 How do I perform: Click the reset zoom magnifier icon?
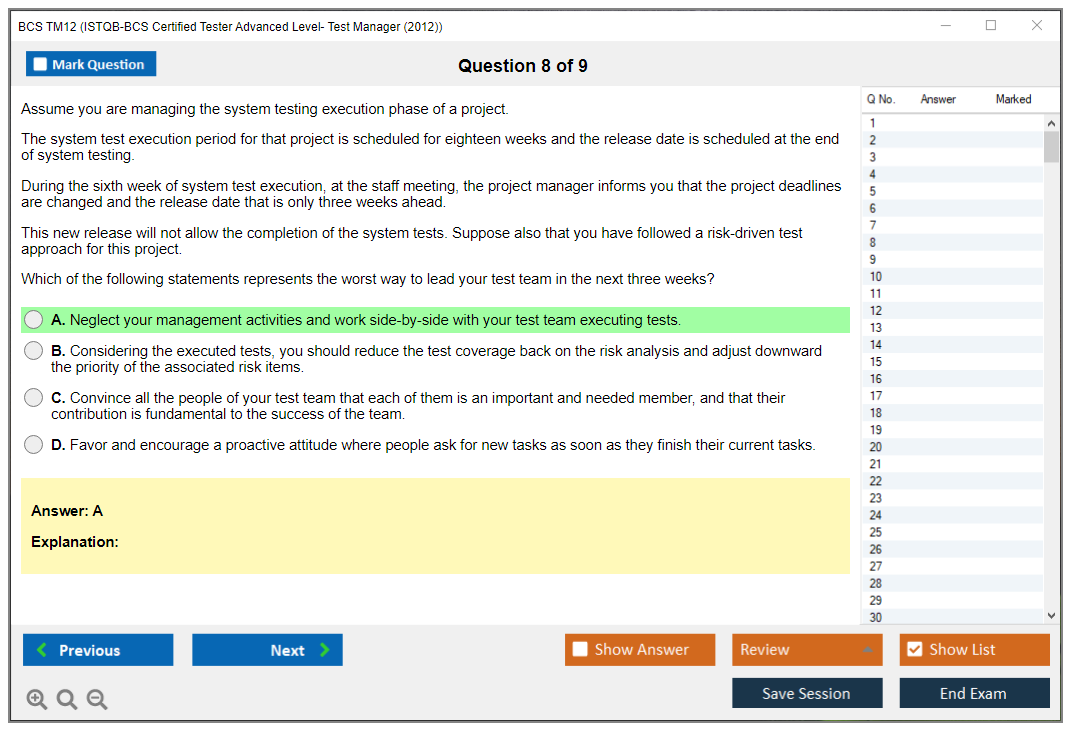67,699
